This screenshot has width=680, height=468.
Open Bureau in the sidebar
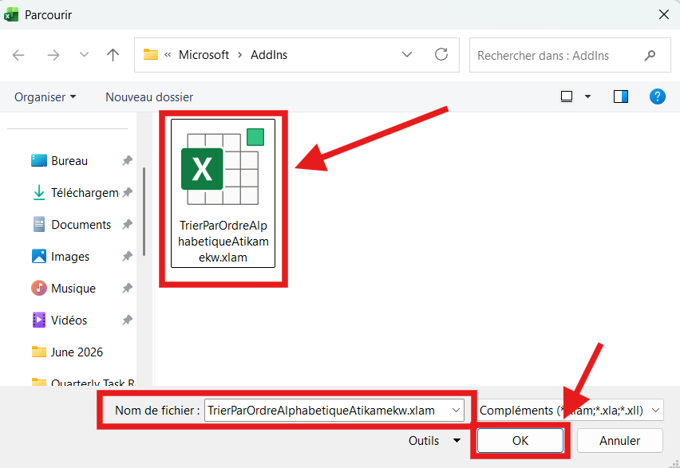tap(69, 161)
